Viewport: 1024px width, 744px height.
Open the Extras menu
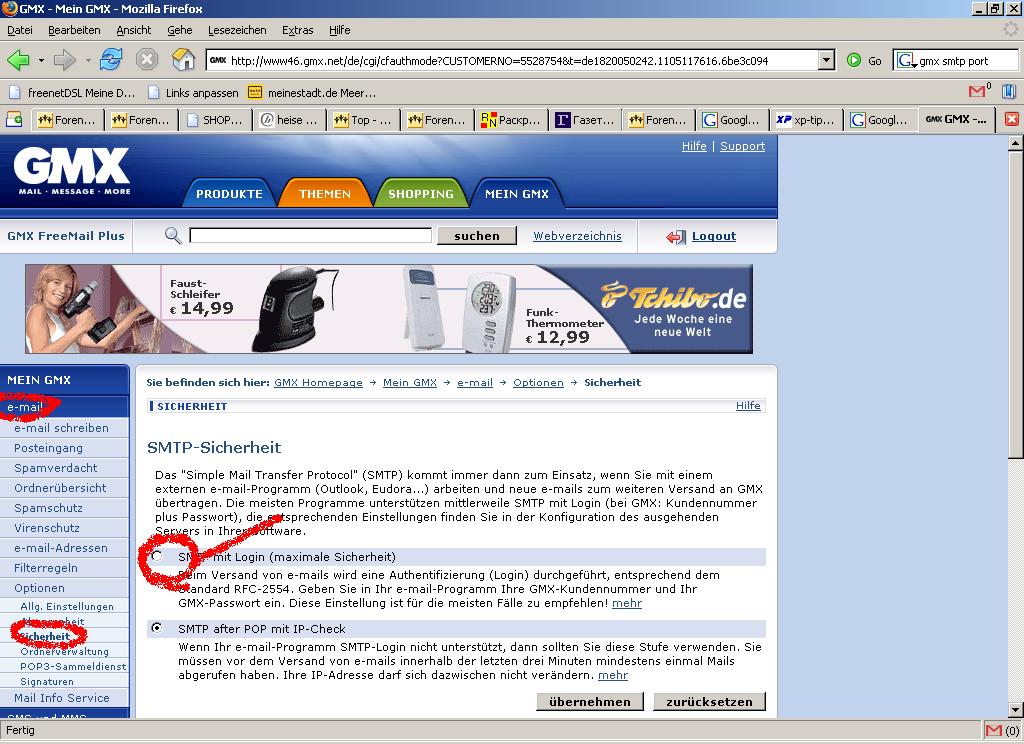pyautogui.click(x=298, y=30)
